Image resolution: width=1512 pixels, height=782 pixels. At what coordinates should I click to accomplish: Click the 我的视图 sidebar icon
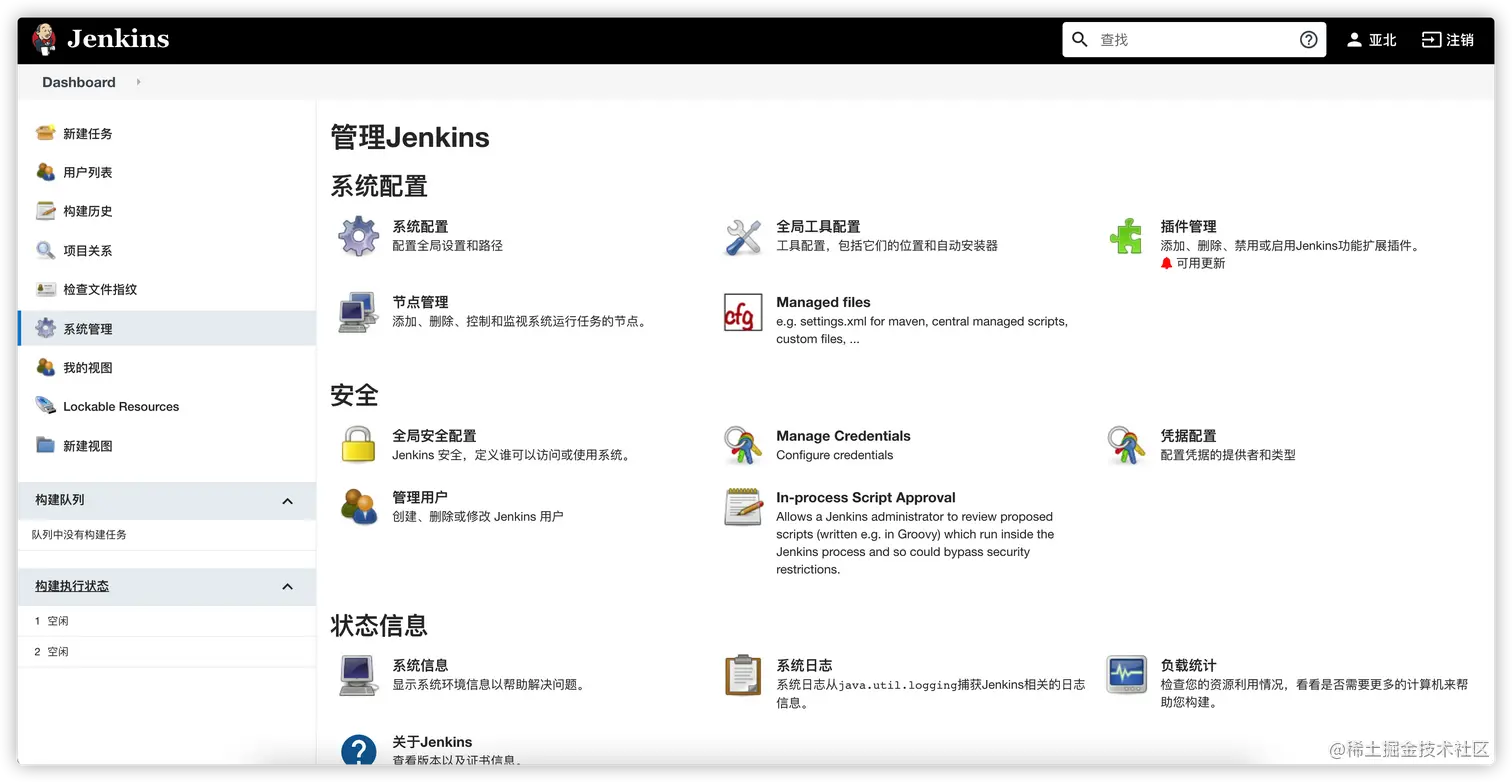(45, 367)
